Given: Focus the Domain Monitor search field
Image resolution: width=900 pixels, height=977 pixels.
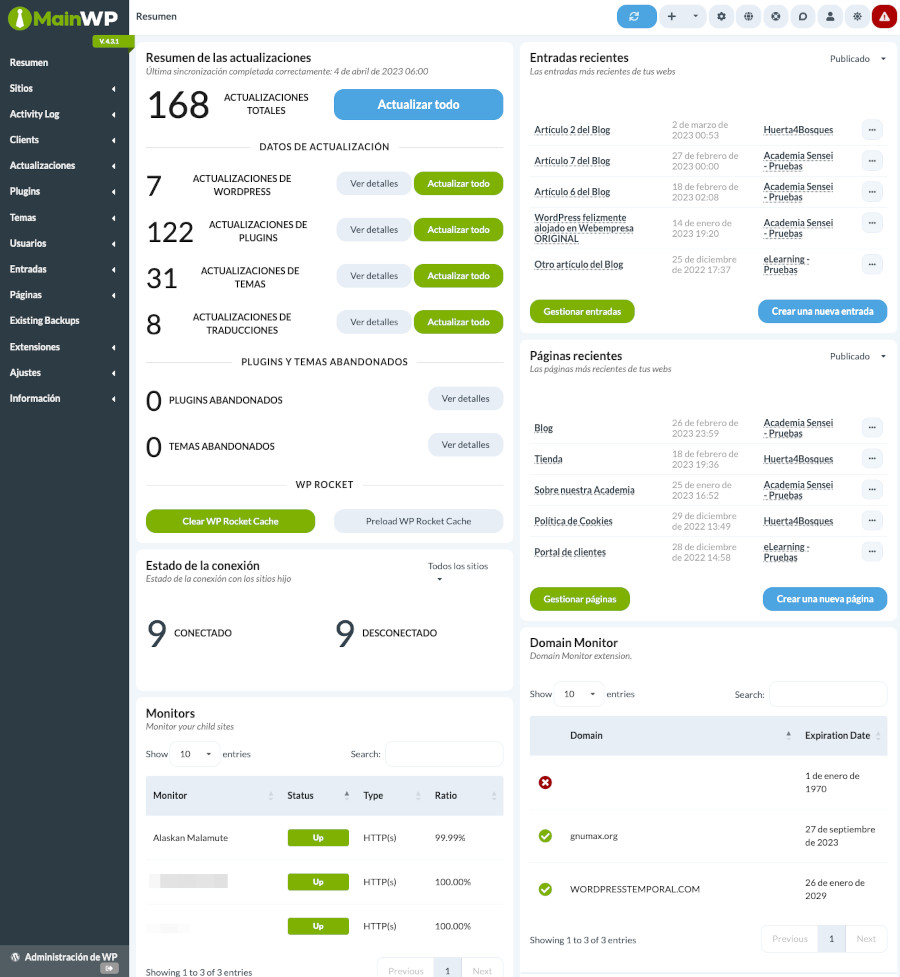Looking at the screenshot, I should pos(828,694).
